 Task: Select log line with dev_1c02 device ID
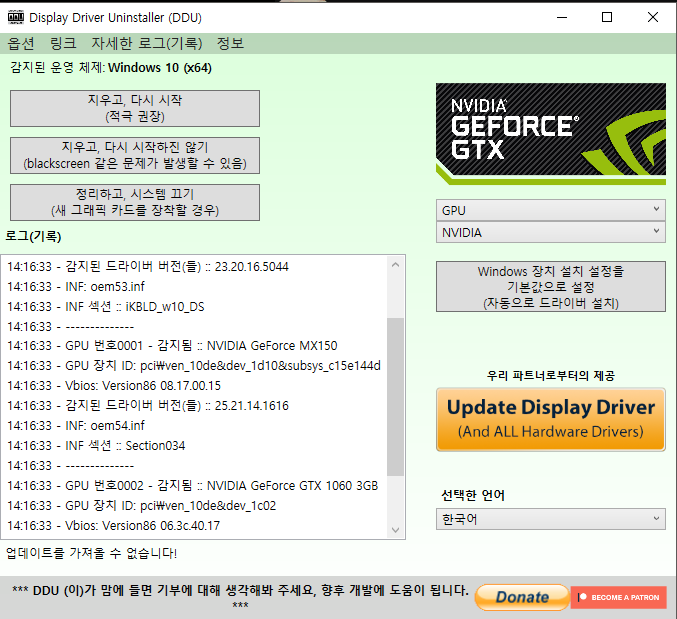[142, 505]
